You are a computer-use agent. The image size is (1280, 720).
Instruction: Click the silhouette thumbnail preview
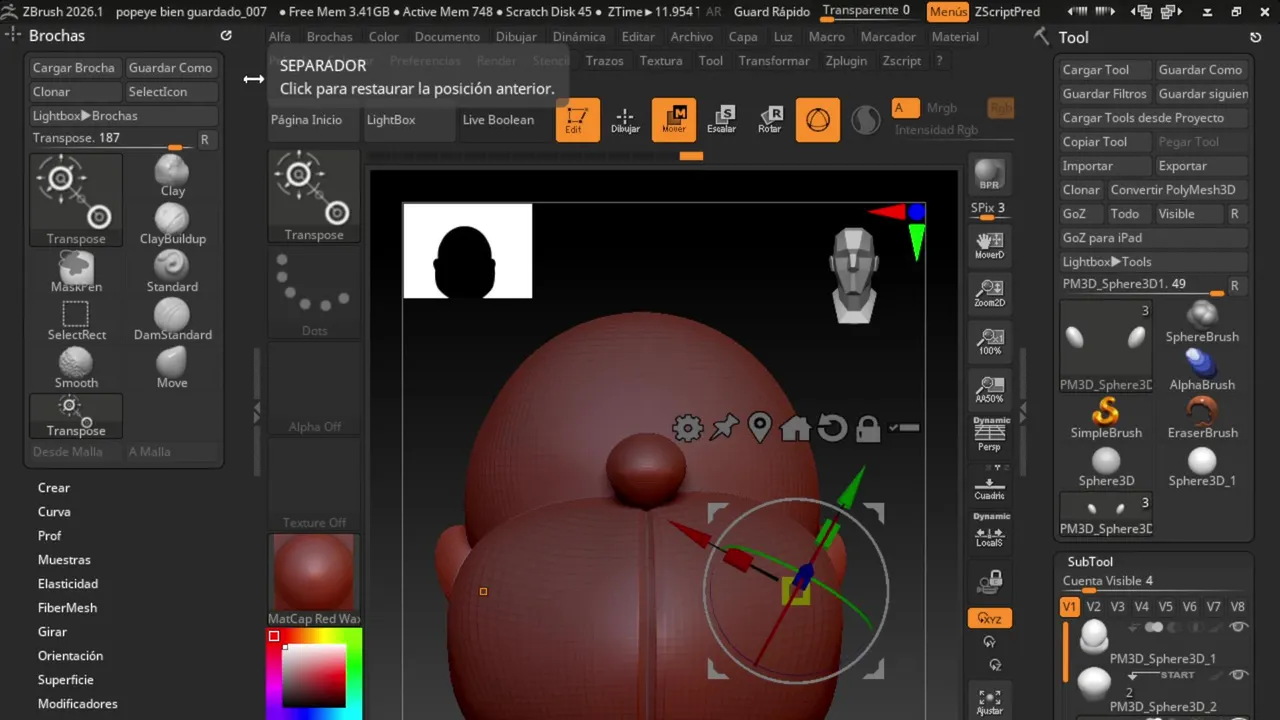[x=467, y=251]
